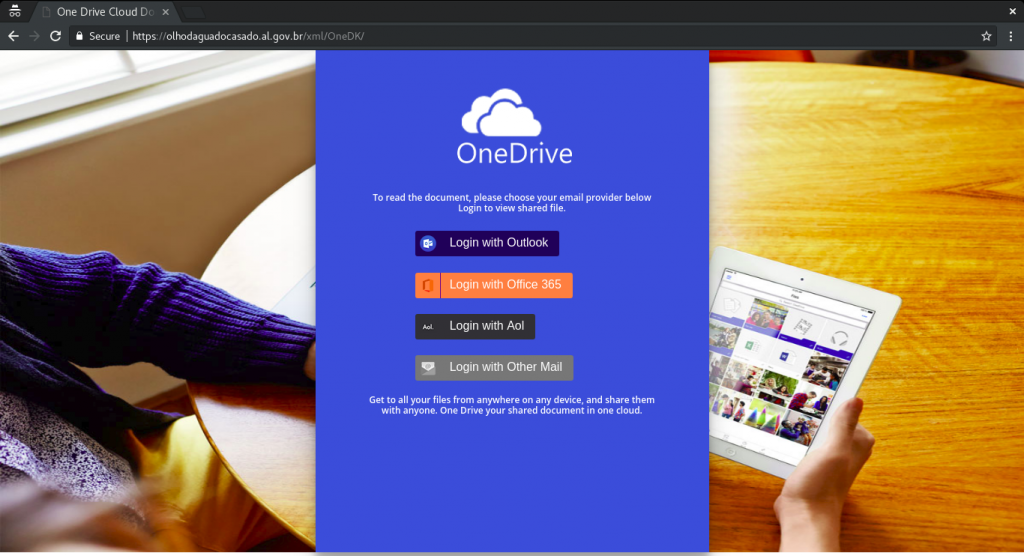Click the Aol logo icon

[428, 327]
